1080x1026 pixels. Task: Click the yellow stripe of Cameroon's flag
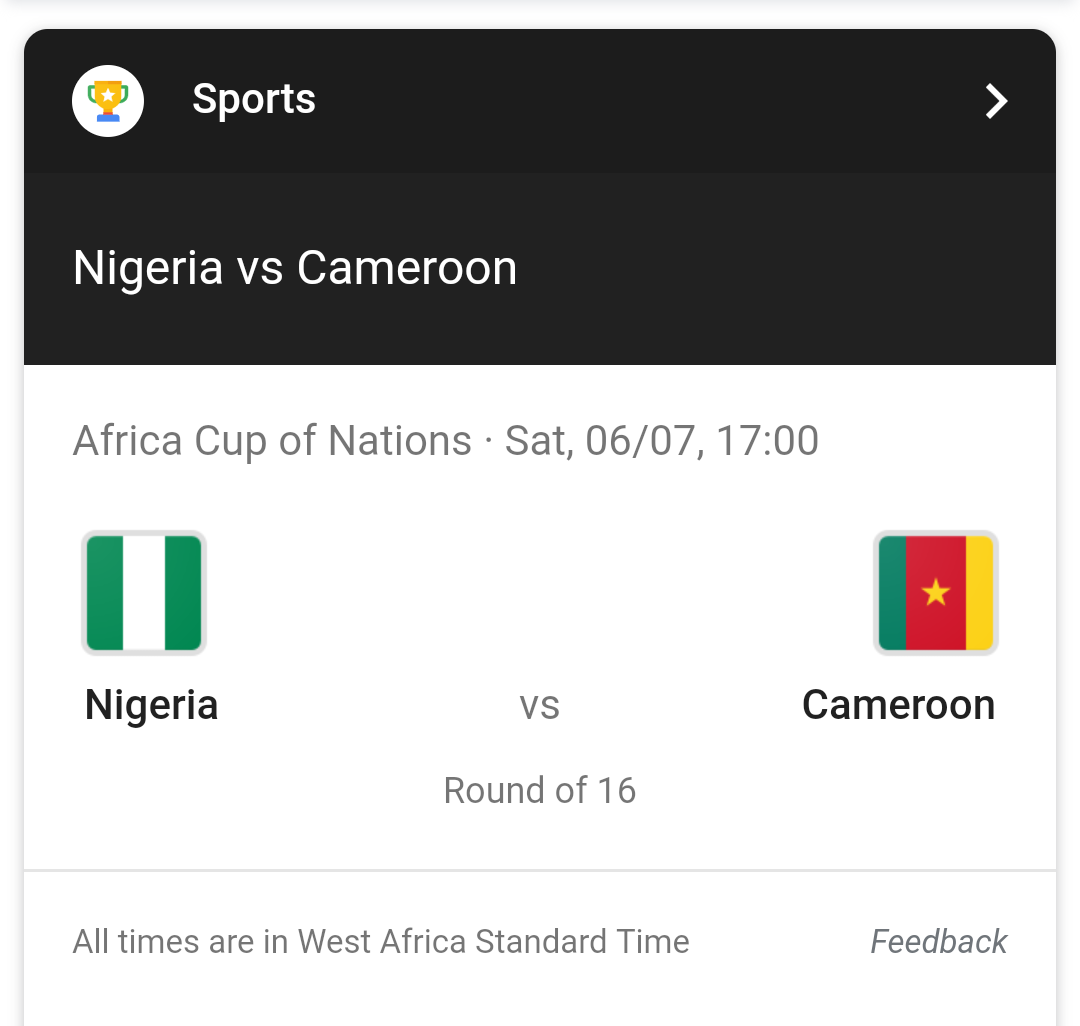tap(979, 593)
